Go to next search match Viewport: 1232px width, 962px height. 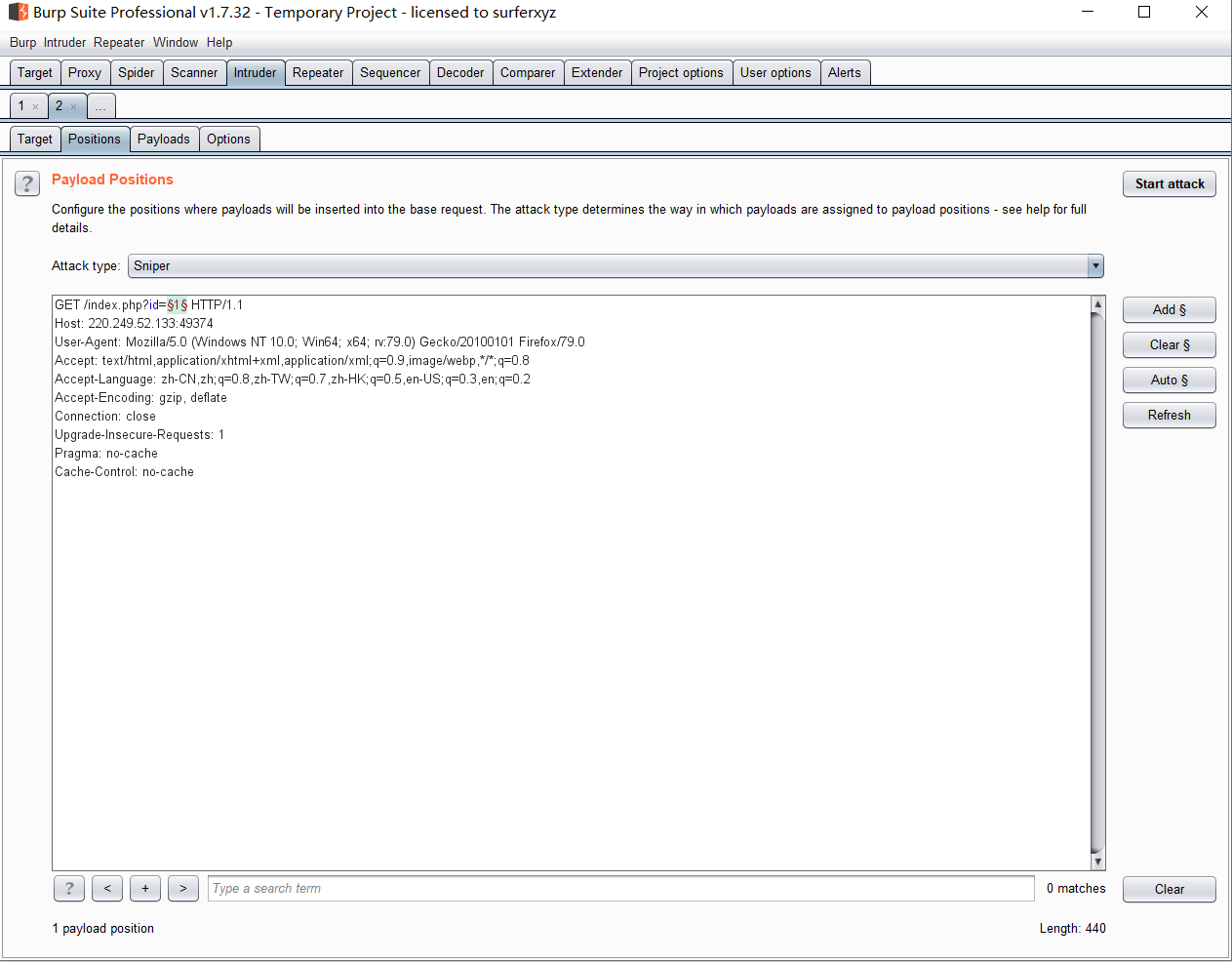coord(183,889)
